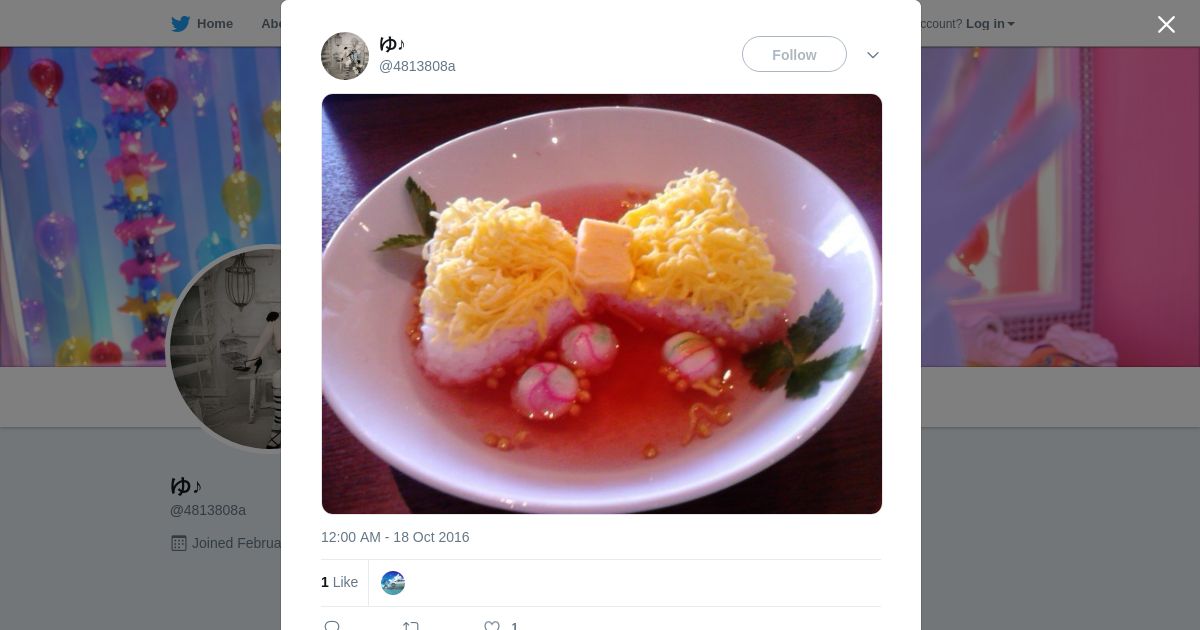Image resolution: width=1200 pixels, height=630 pixels.
Task: Click the Twitter bird icon
Action: point(180,24)
